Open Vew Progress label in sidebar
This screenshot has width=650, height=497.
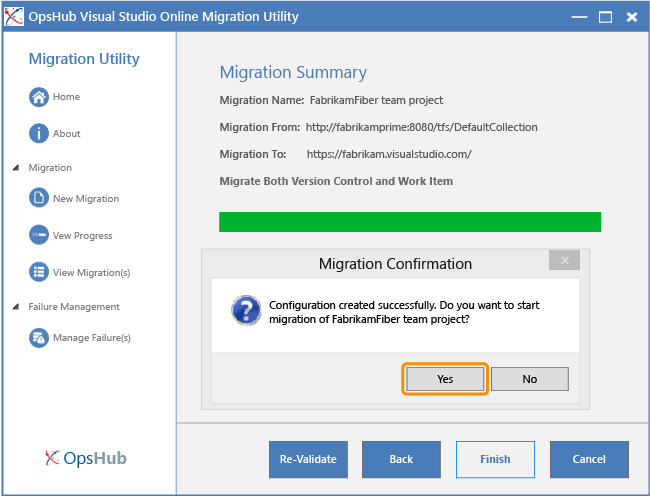click(82, 235)
